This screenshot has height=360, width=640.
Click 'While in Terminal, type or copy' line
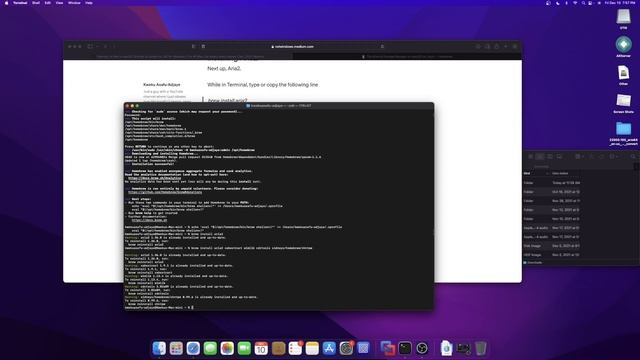(262, 84)
